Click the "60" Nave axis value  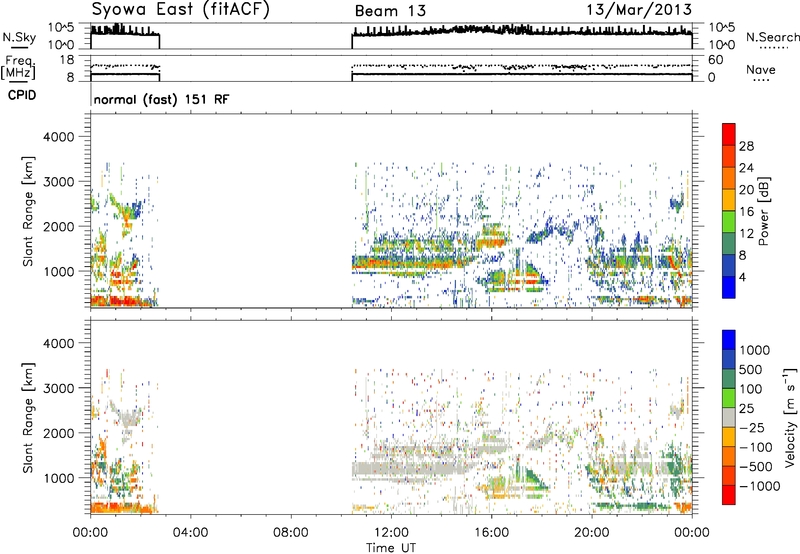[x=715, y=60]
